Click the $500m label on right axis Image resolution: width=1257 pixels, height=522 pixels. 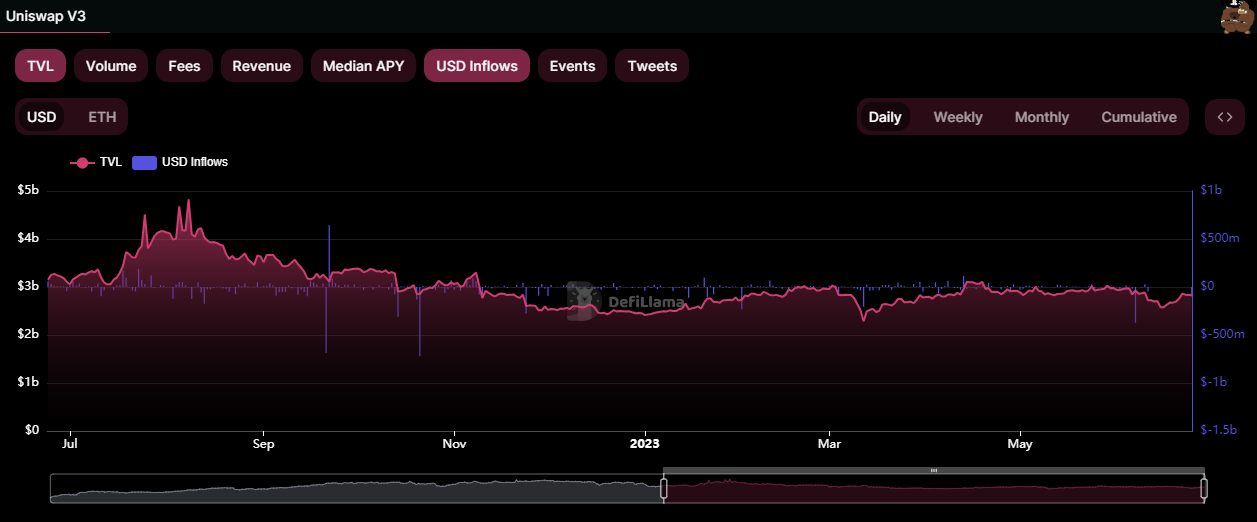(x=1220, y=238)
